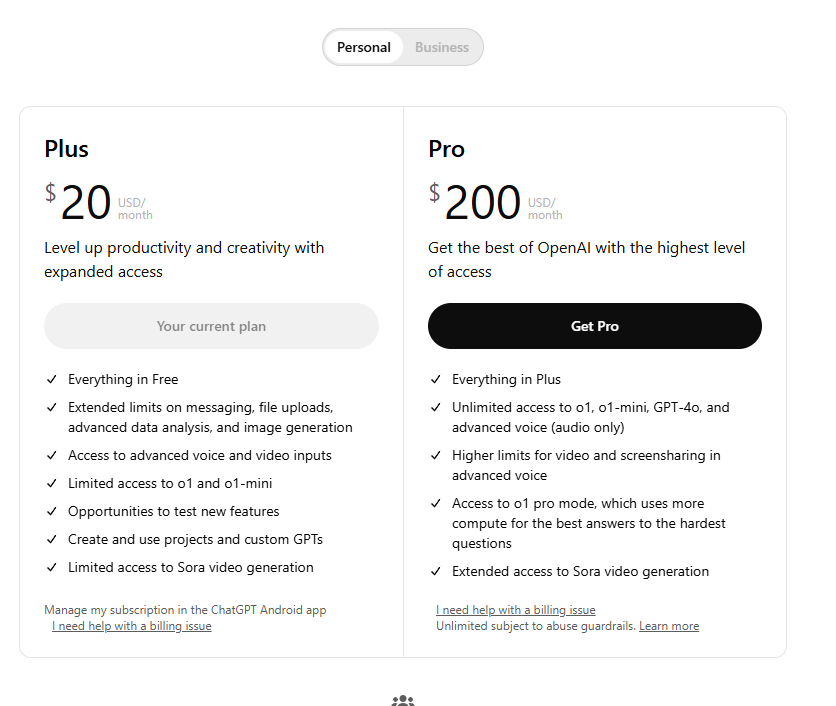The height and width of the screenshot is (706, 836).
Task: Switch to the Business plans tab
Action: pyautogui.click(x=442, y=47)
